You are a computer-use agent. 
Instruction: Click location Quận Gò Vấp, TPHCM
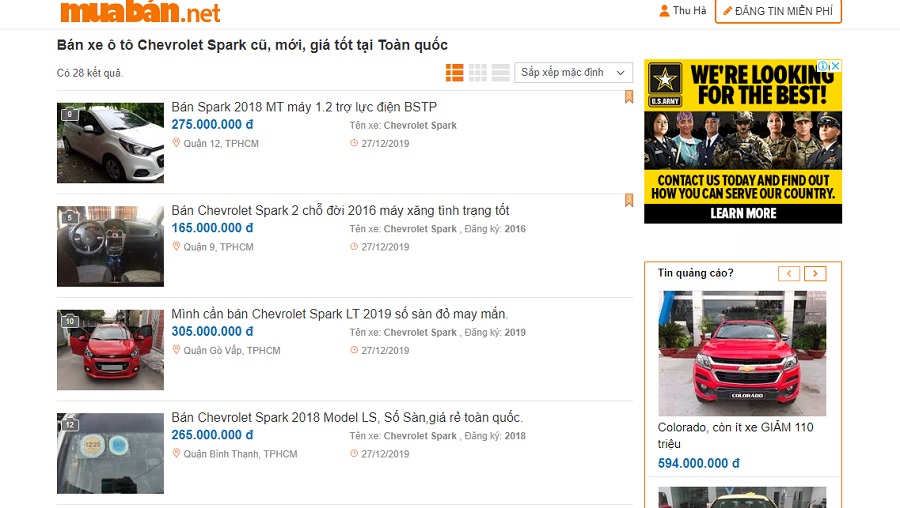click(232, 350)
